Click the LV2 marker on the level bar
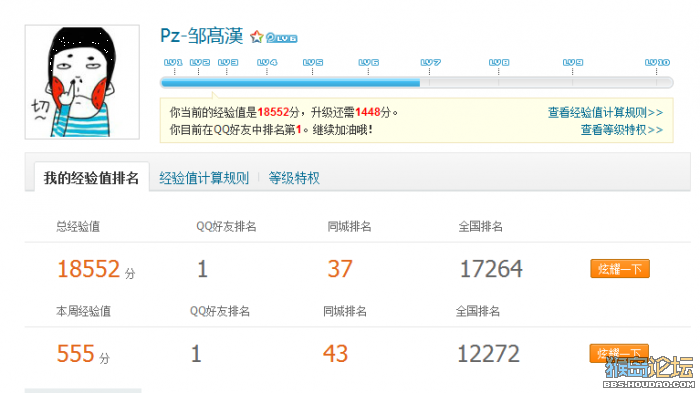700x393 pixels. click(x=200, y=63)
